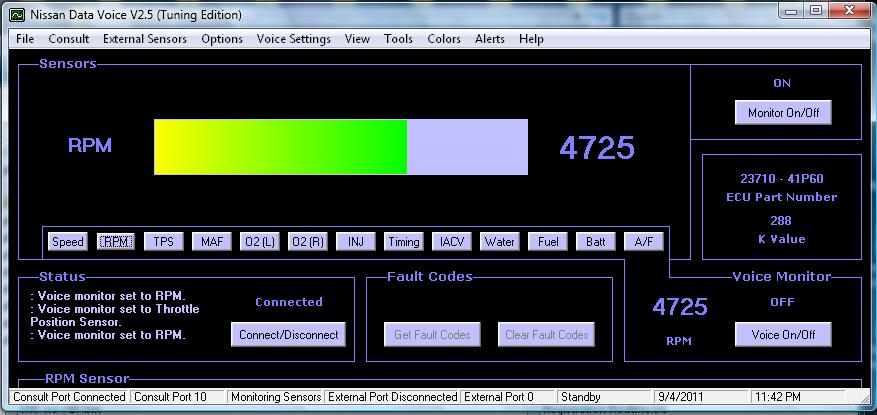Click the Clear Fault Codes button

(546, 334)
